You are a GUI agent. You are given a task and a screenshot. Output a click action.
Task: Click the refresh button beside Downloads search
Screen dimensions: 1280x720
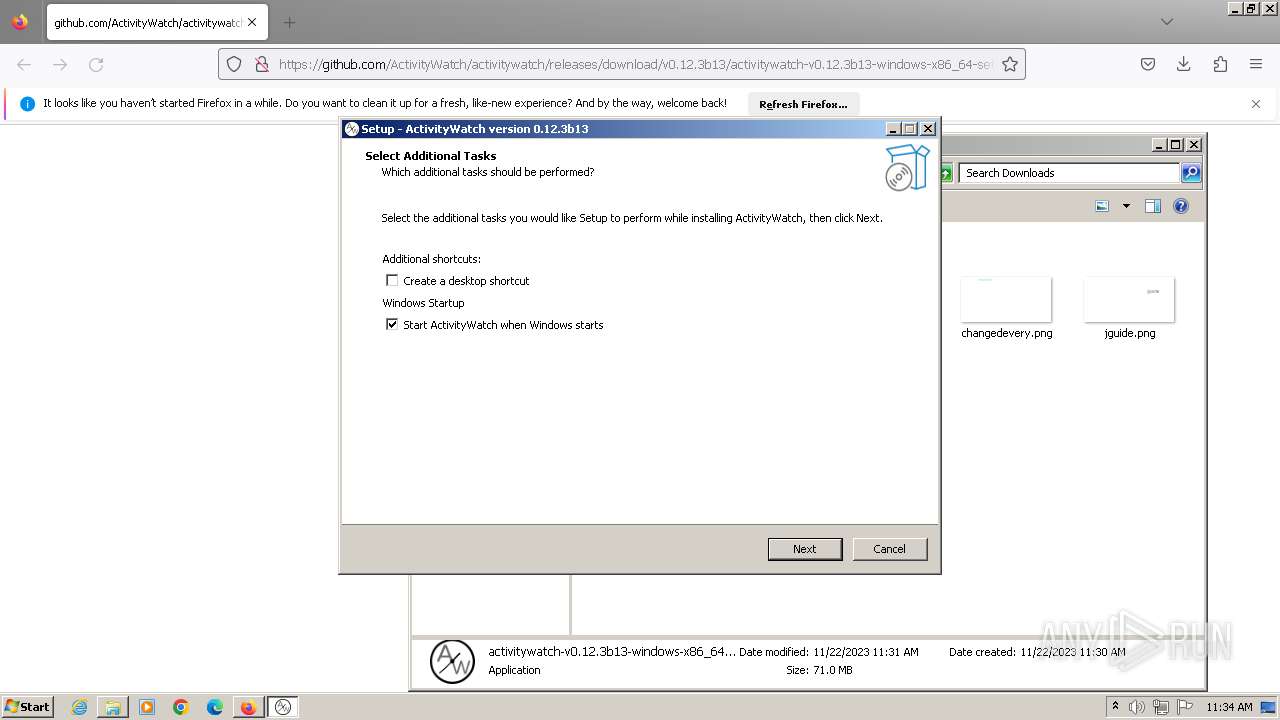[x=945, y=173]
